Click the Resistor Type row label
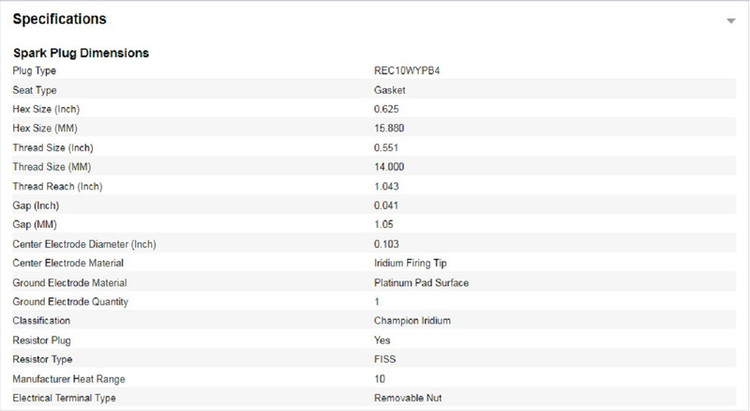Viewport: 750px width, 411px height. tap(43, 359)
